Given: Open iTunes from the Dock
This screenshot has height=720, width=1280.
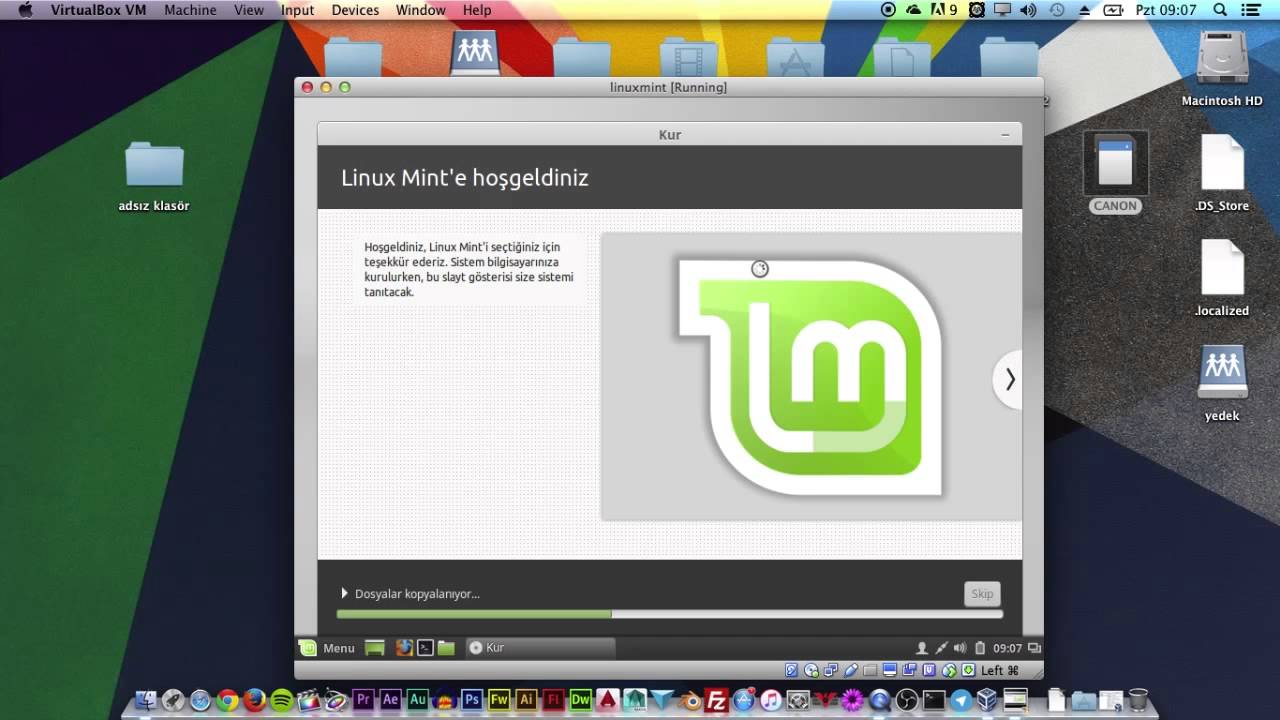Looking at the screenshot, I should point(770,700).
